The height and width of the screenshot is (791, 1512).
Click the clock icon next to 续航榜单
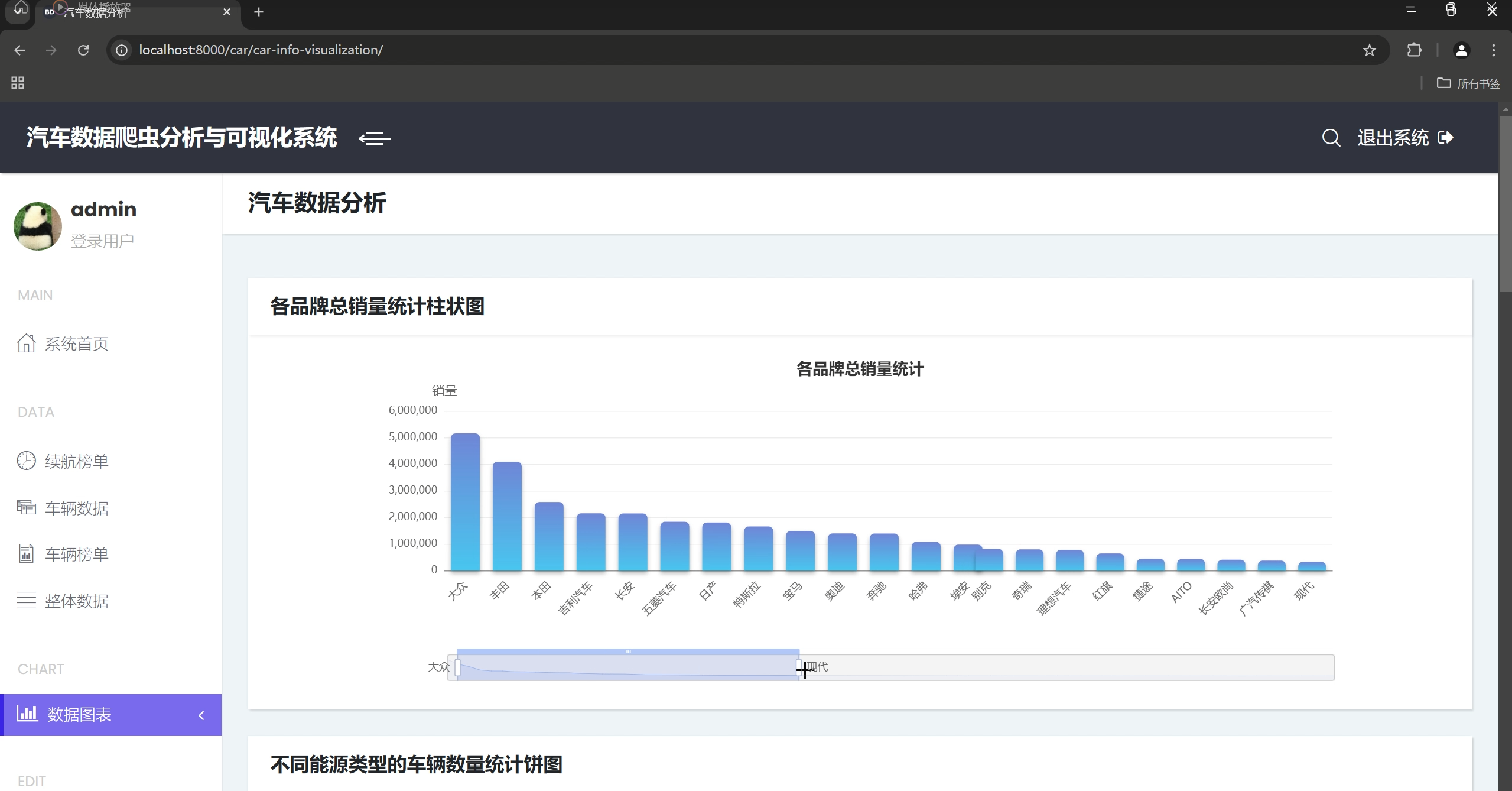pos(26,461)
